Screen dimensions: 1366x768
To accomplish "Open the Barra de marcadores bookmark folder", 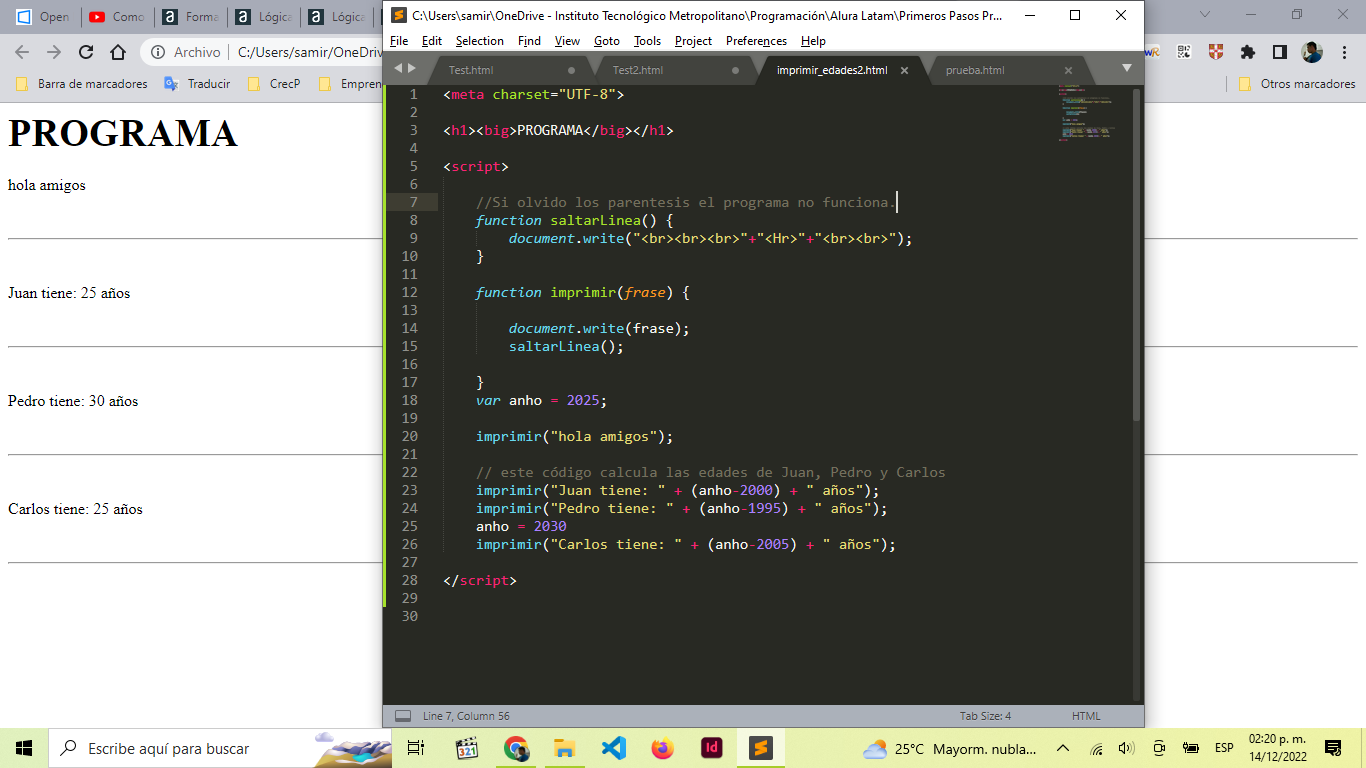I will pyautogui.click(x=81, y=84).
